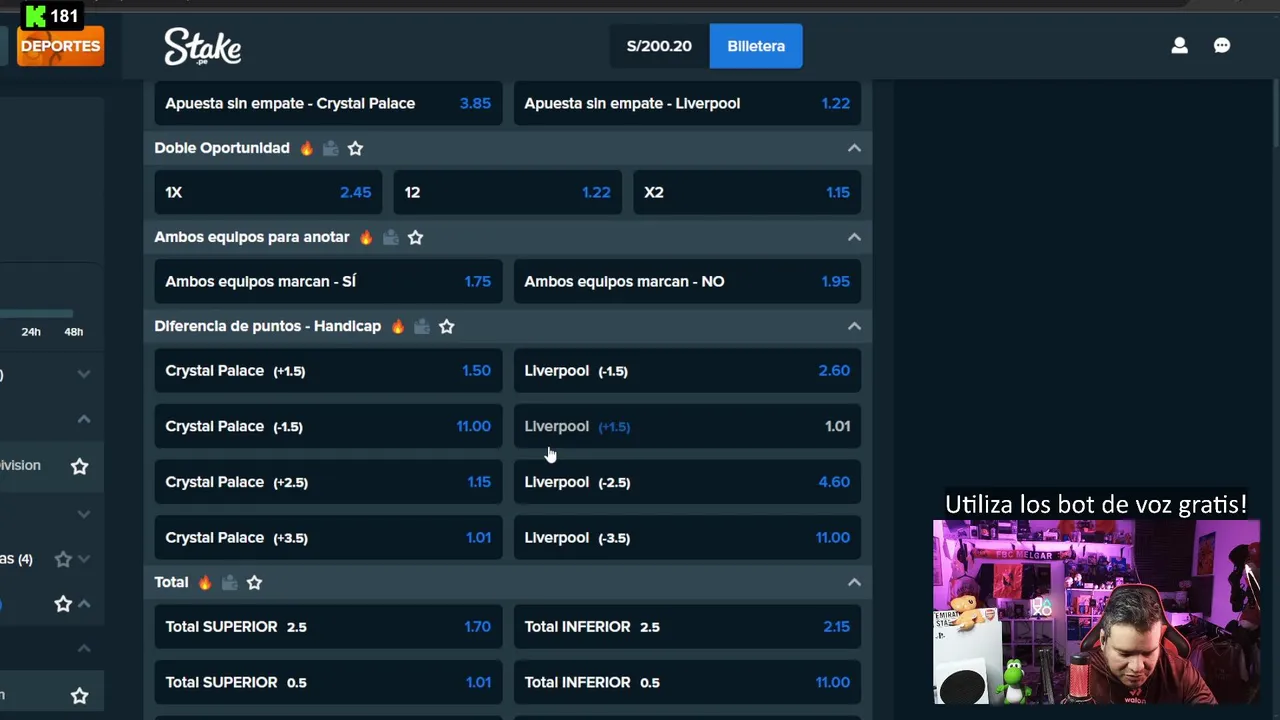
Task: Click the camera icon beside Handicap
Action: pyautogui.click(x=422, y=326)
